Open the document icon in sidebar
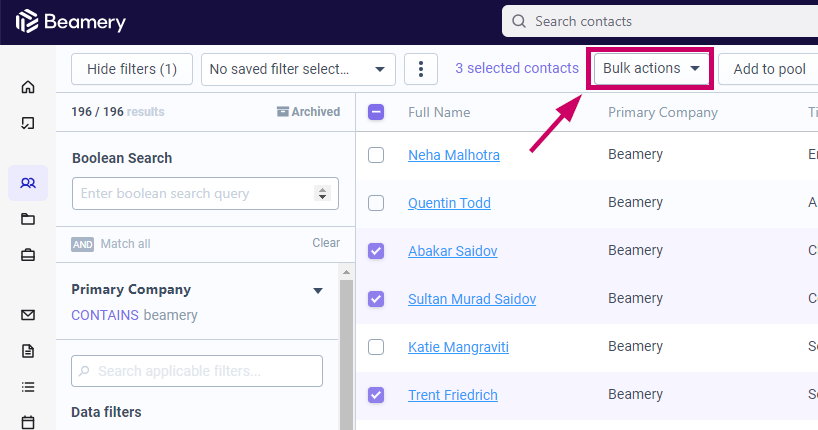Viewport: 818px width, 430px height. coord(28,351)
